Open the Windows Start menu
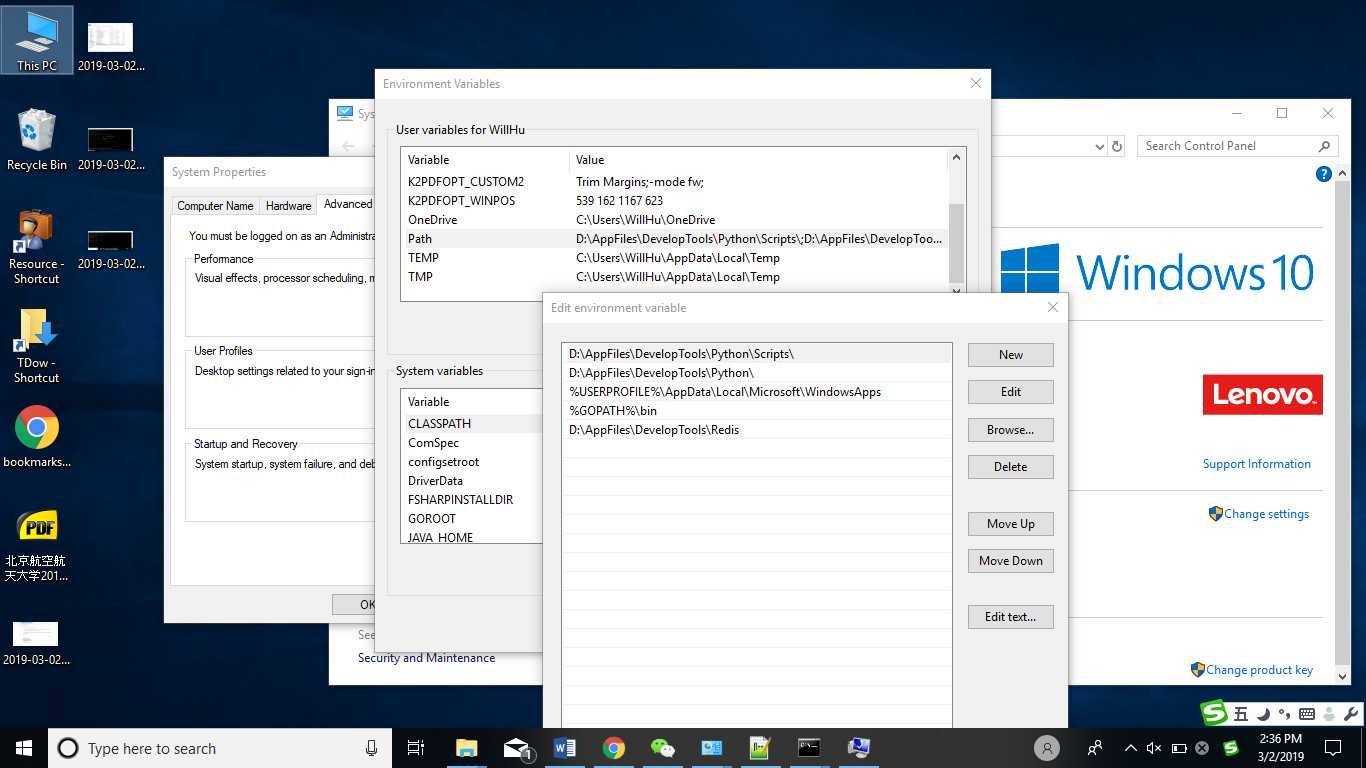Viewport: 1366px width, 768px height. (x=24, y=748)
